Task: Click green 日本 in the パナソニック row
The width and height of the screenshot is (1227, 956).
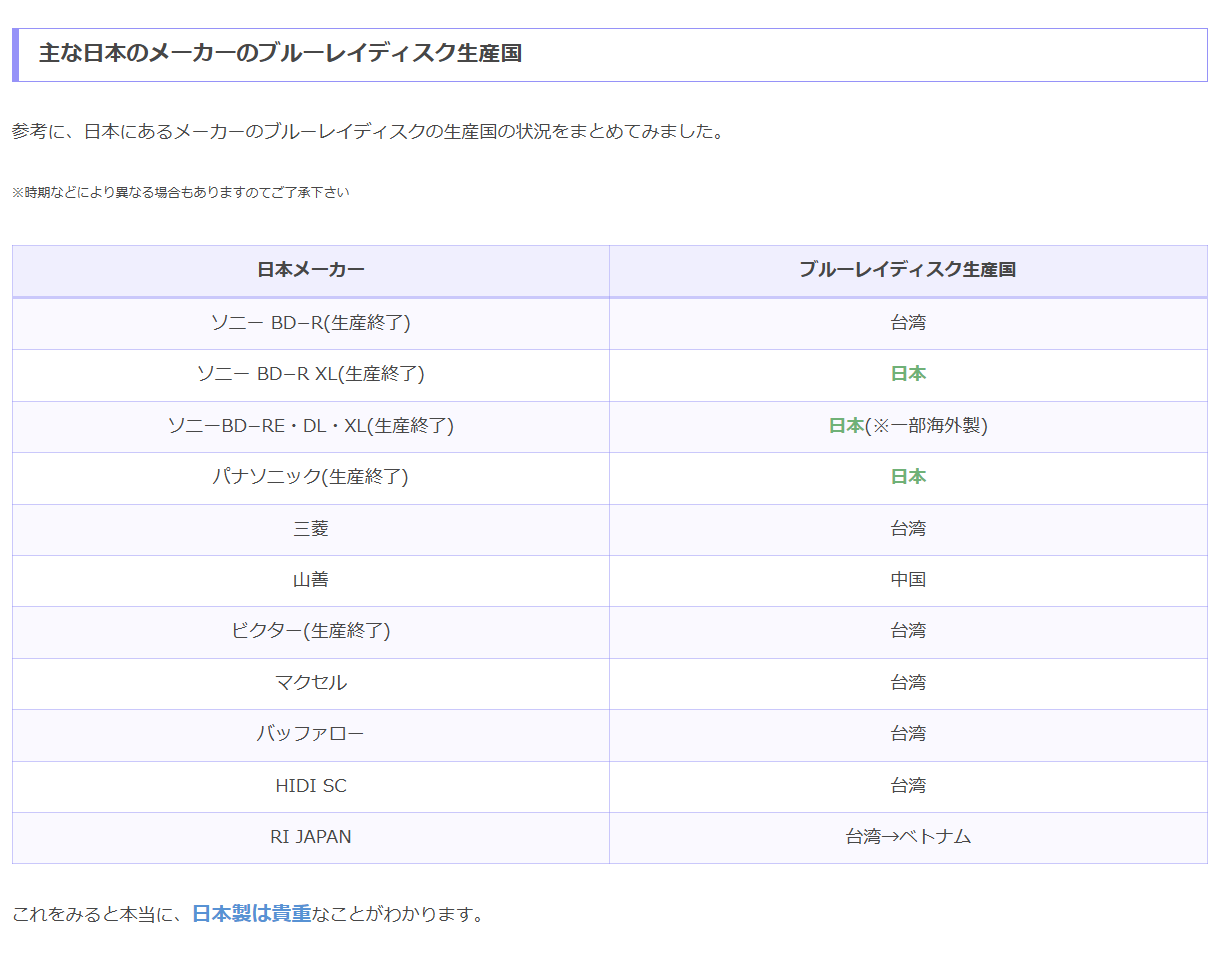Action: click(908, 477)
